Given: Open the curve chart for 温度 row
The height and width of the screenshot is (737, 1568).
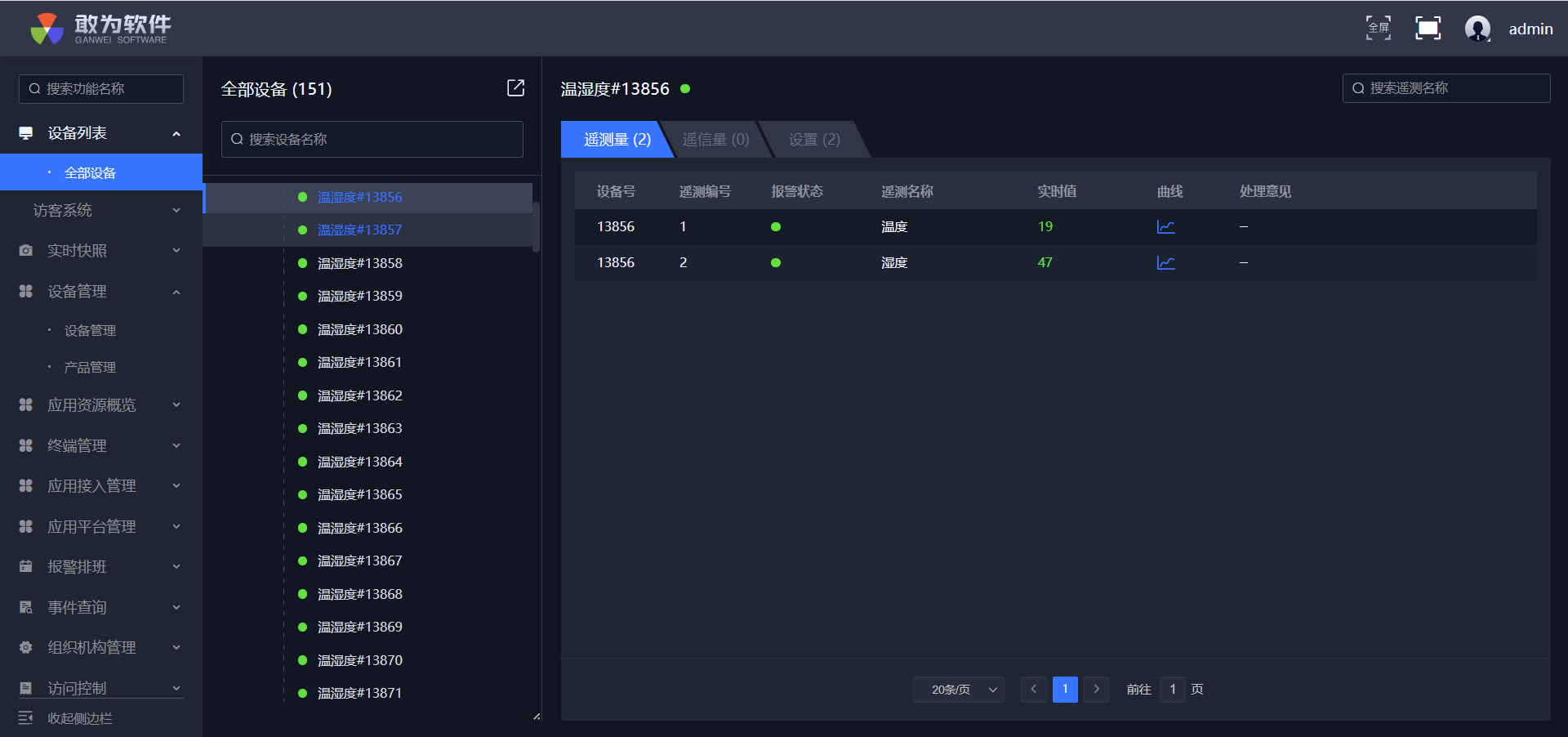Looking at the screenshot, I should (x=1165, y=227).
